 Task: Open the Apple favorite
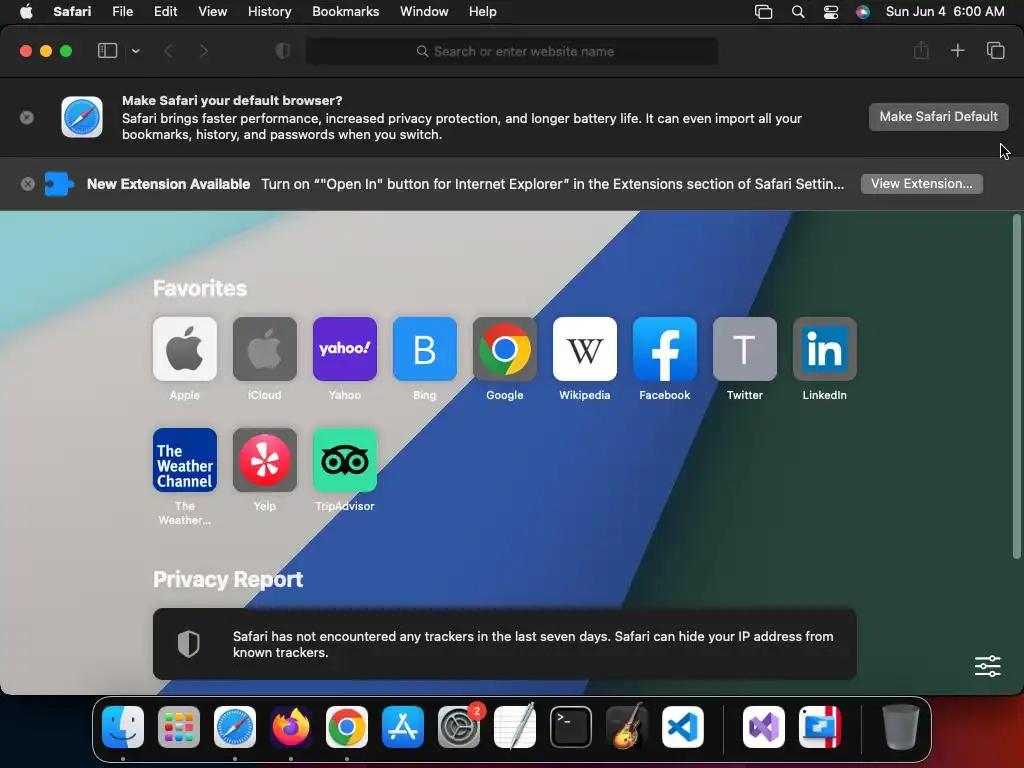click(185, 349)
